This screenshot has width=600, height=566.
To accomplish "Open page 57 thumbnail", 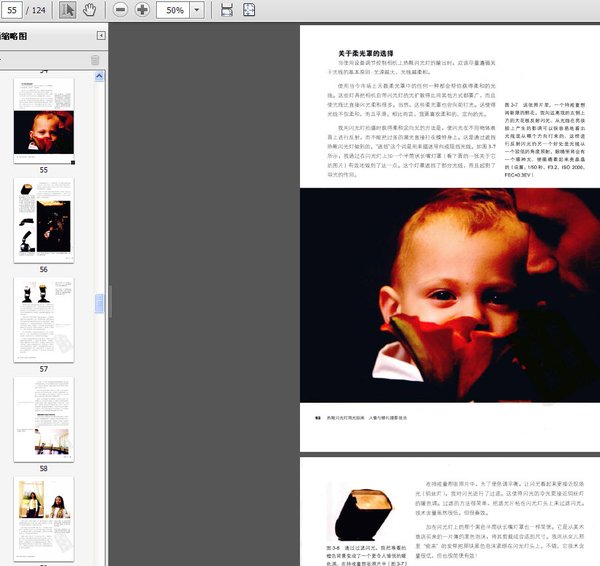I will 44,320.
